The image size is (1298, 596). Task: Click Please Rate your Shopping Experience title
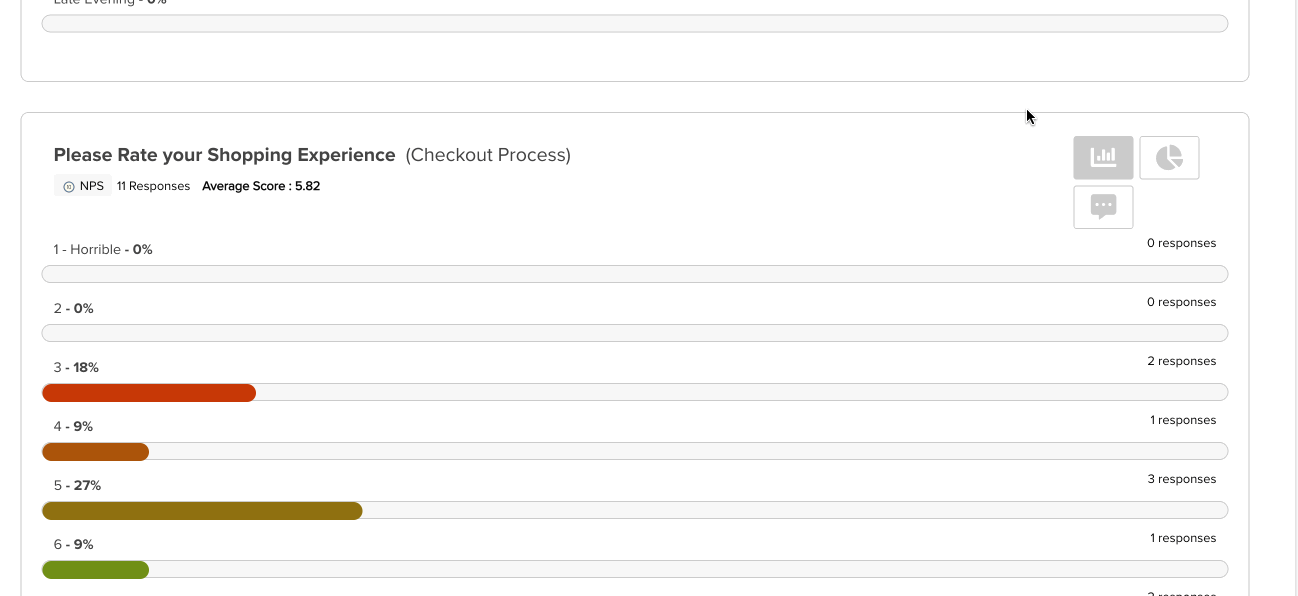click(225, 155)
